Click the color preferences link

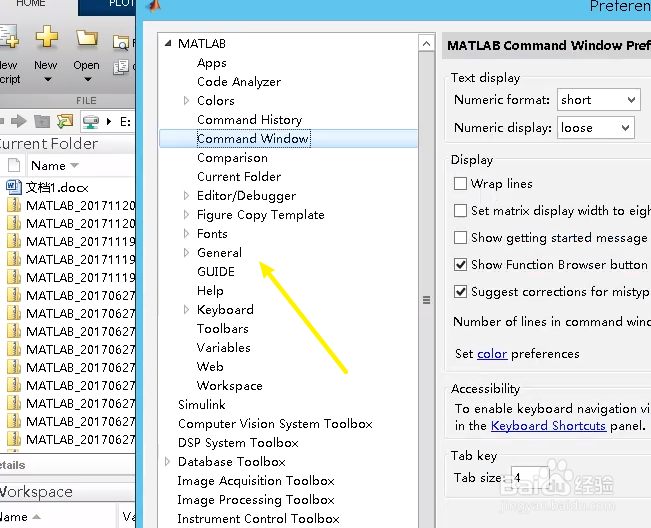tap(492, 354)
